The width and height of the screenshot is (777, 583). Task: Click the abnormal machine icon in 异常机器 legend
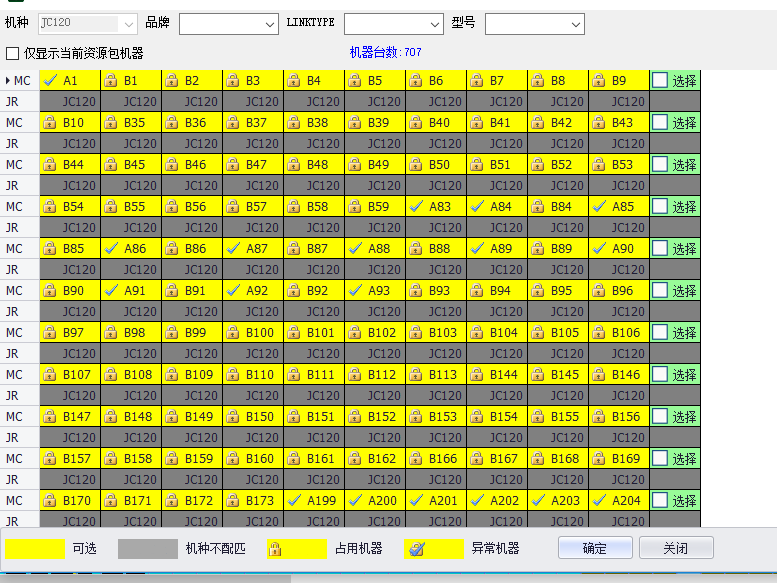[x=418, y=549]
